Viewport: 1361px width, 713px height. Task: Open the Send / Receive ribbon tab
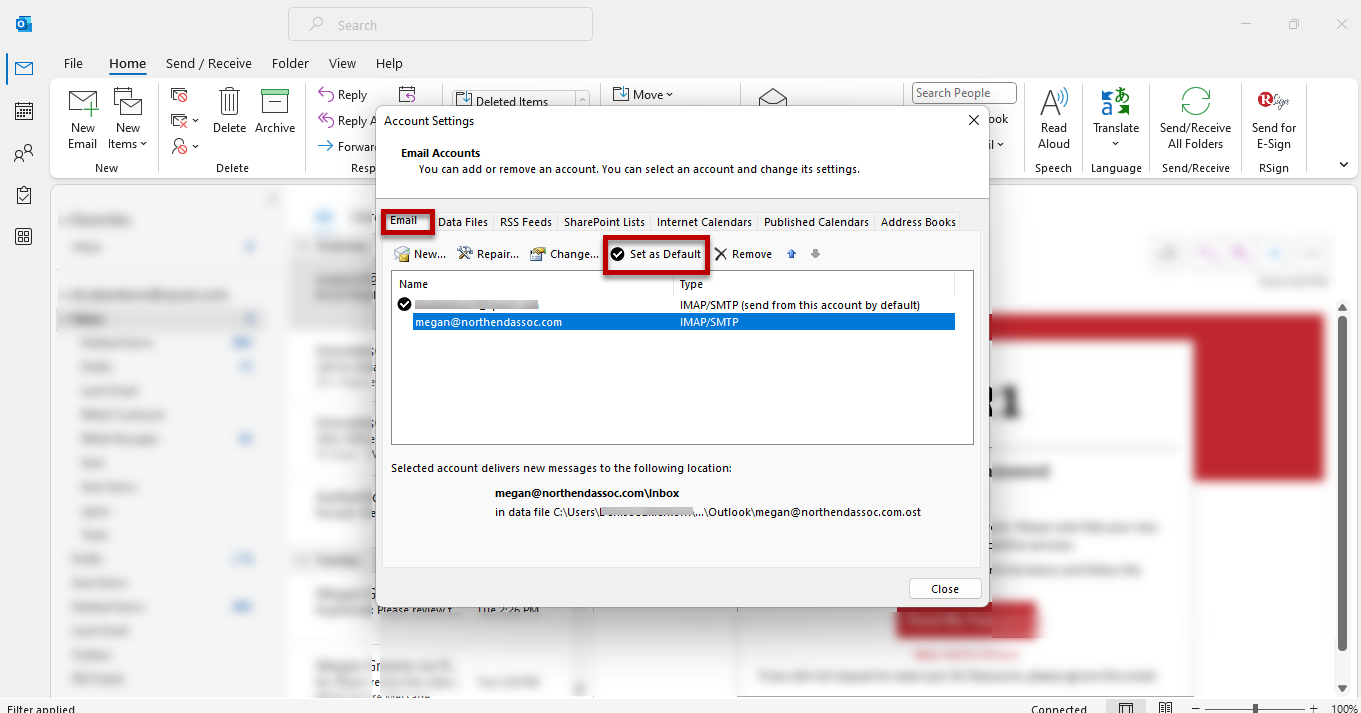click(x=209, y=63)
